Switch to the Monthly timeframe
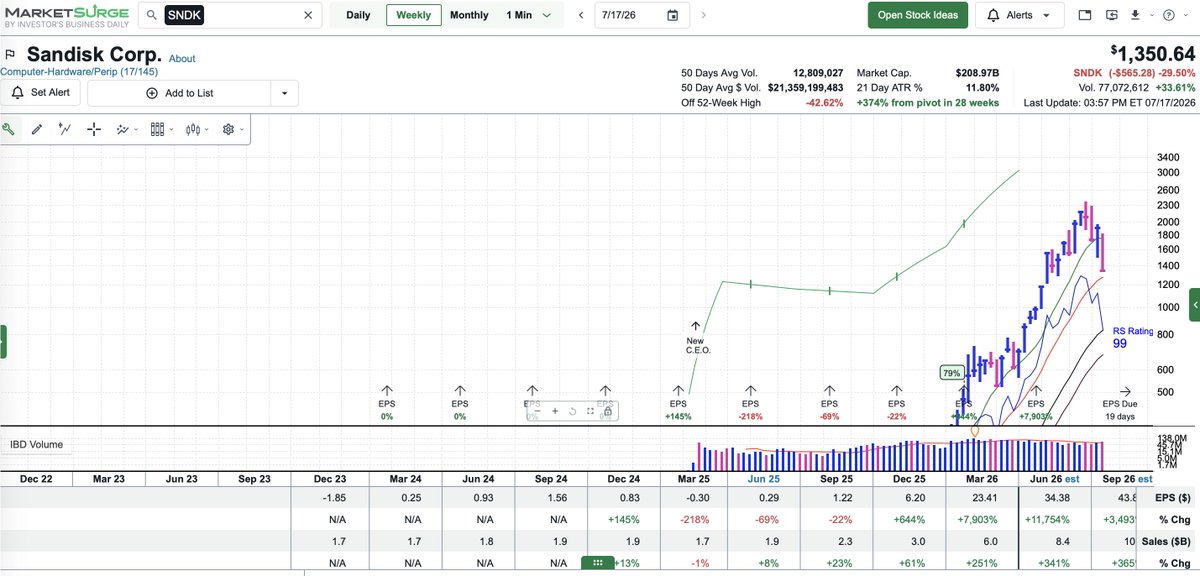 [x=469, y=15]
